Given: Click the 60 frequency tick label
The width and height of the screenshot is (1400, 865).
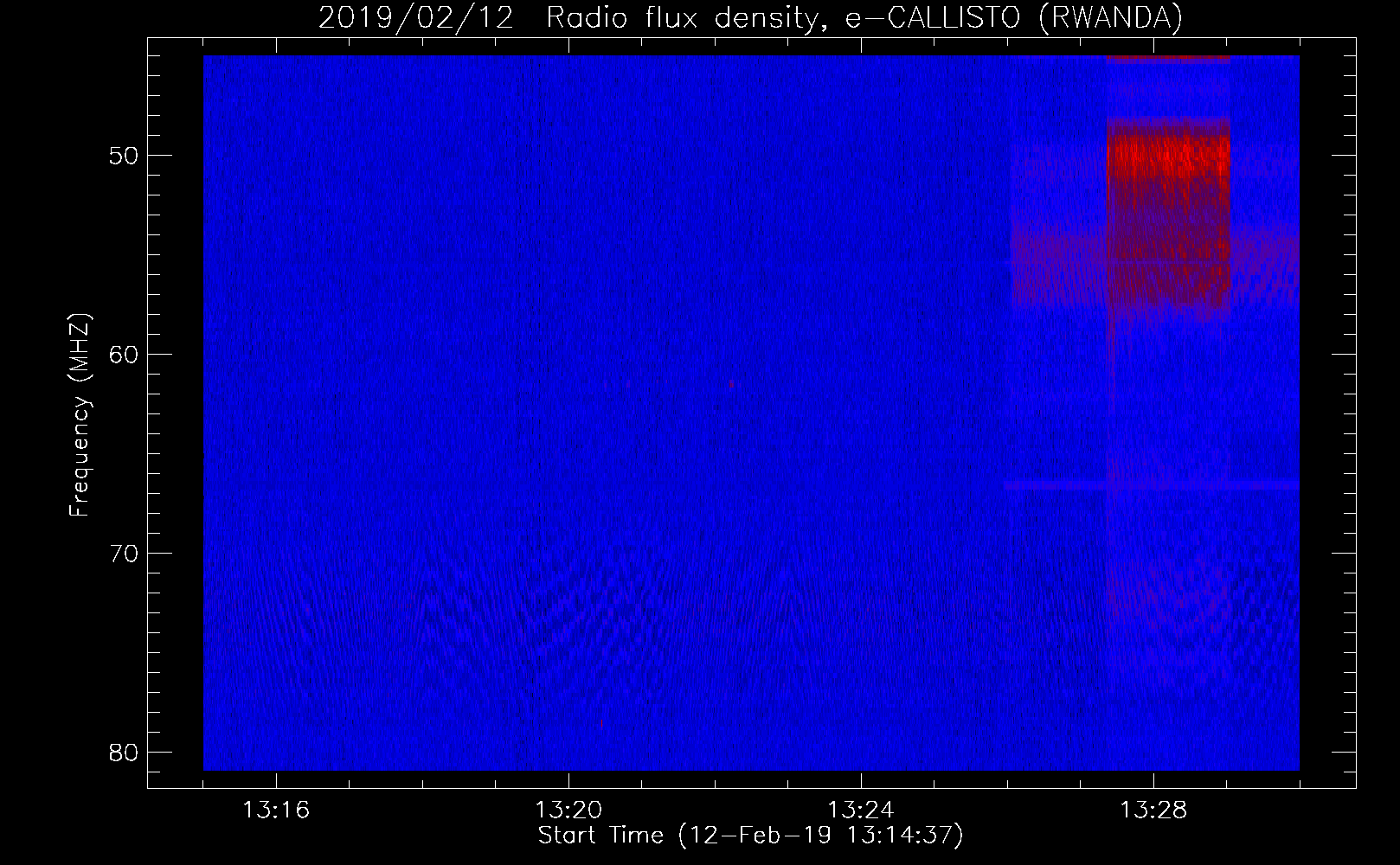Looking at the screenshot, I should 124,355.
